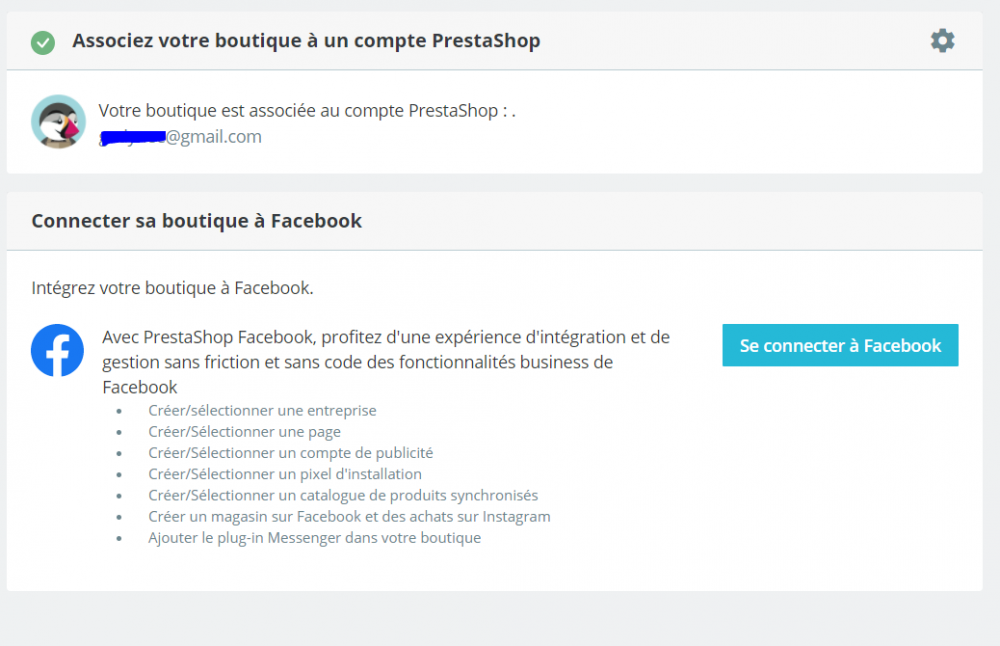The height and width of the screenshot is (646, 1000).
Task: Click the pixel d'installation list item
Action: coord(285,474)
